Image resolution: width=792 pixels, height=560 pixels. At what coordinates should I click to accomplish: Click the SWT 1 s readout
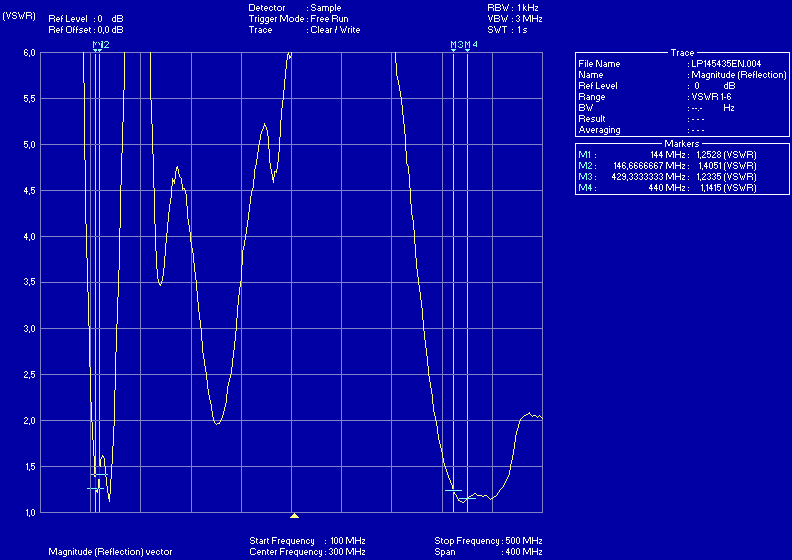(x=507, y=30)
